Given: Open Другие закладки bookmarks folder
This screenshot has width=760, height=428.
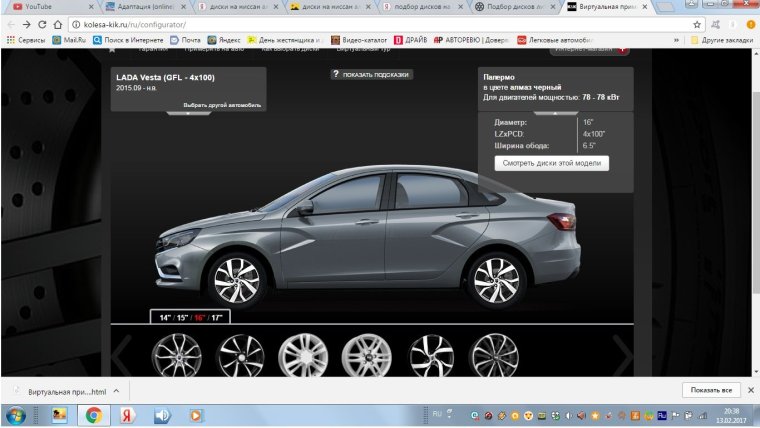Looking at the screenshot, I should click(x=720, y=40).
